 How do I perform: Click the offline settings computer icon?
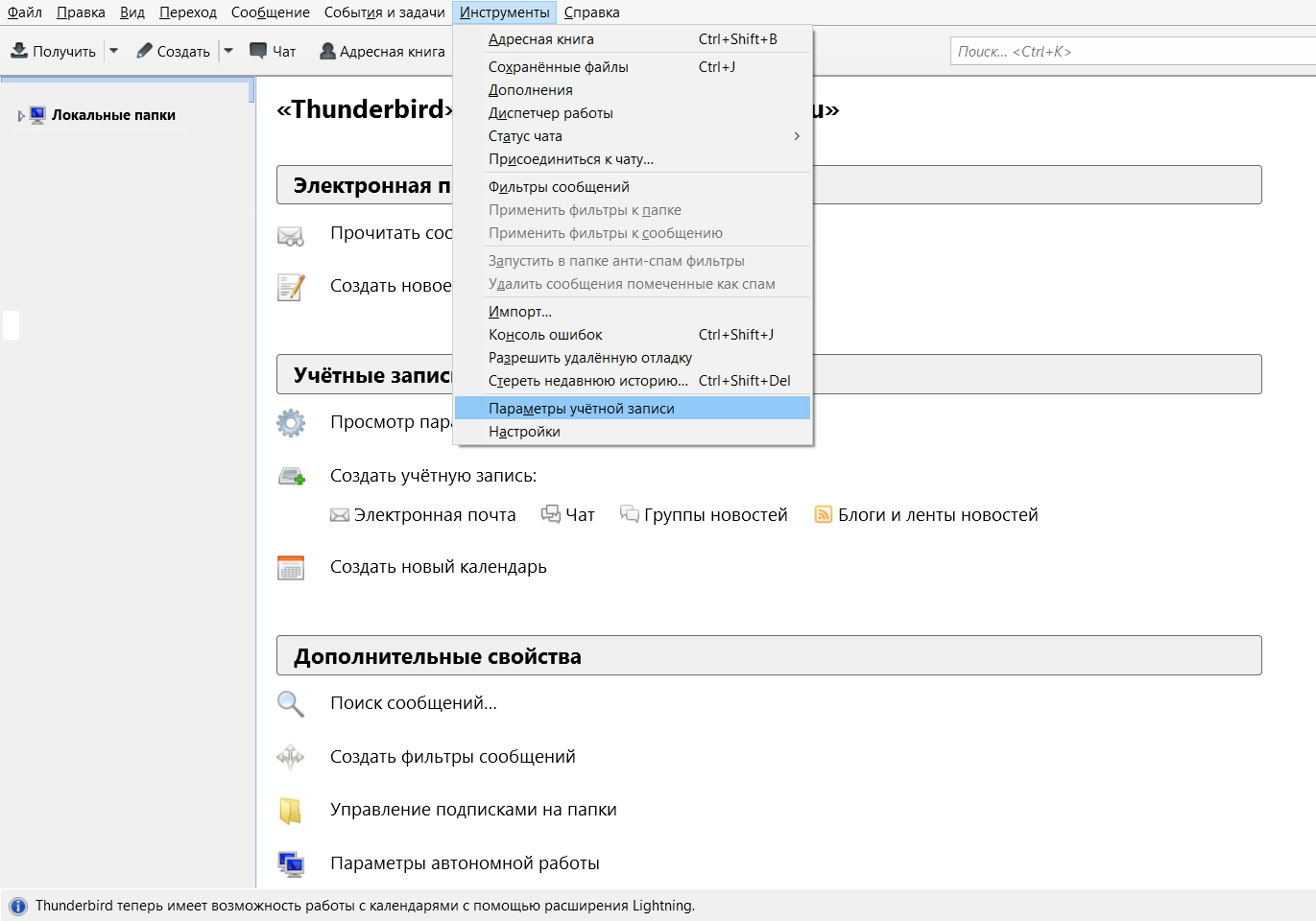(x=291, y=863)
